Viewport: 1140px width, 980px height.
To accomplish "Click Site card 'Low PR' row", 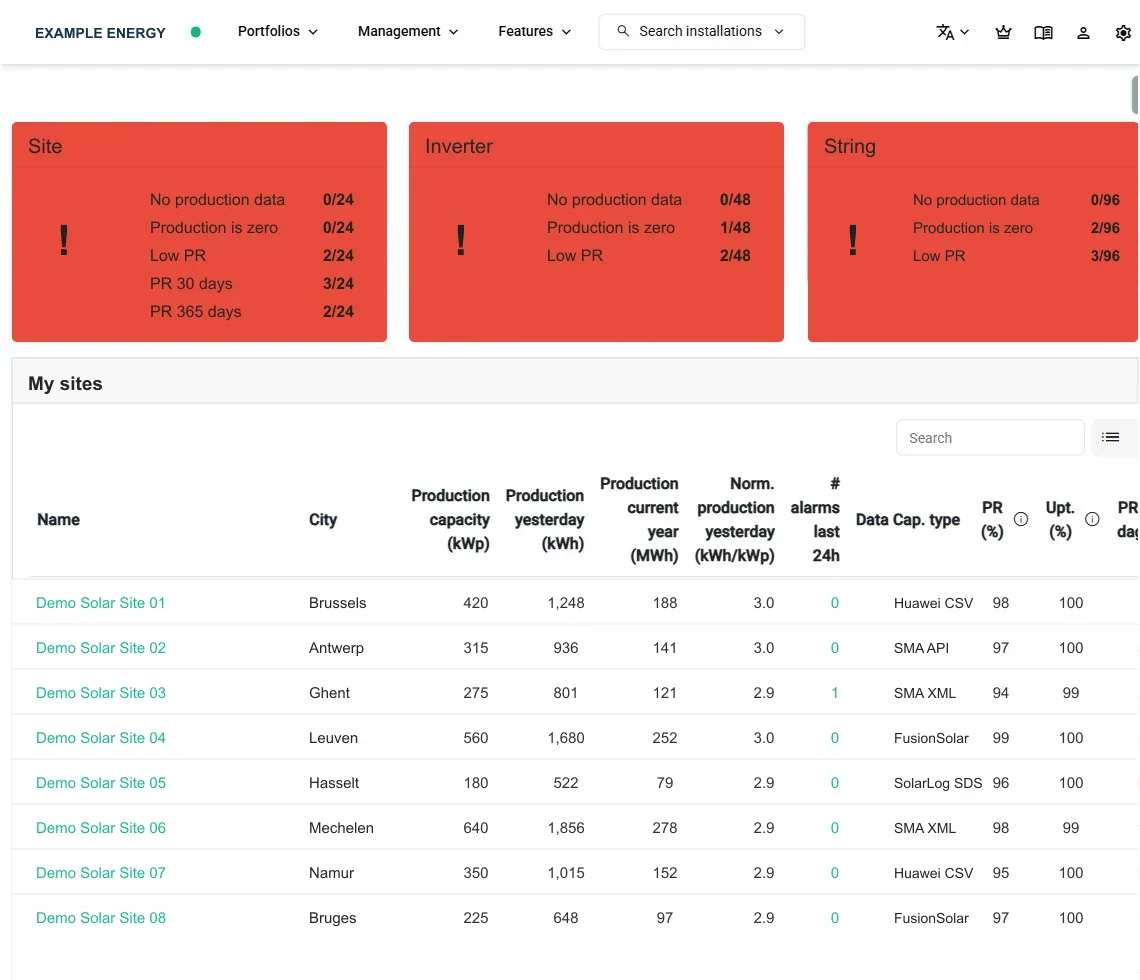I will [252, 256].
